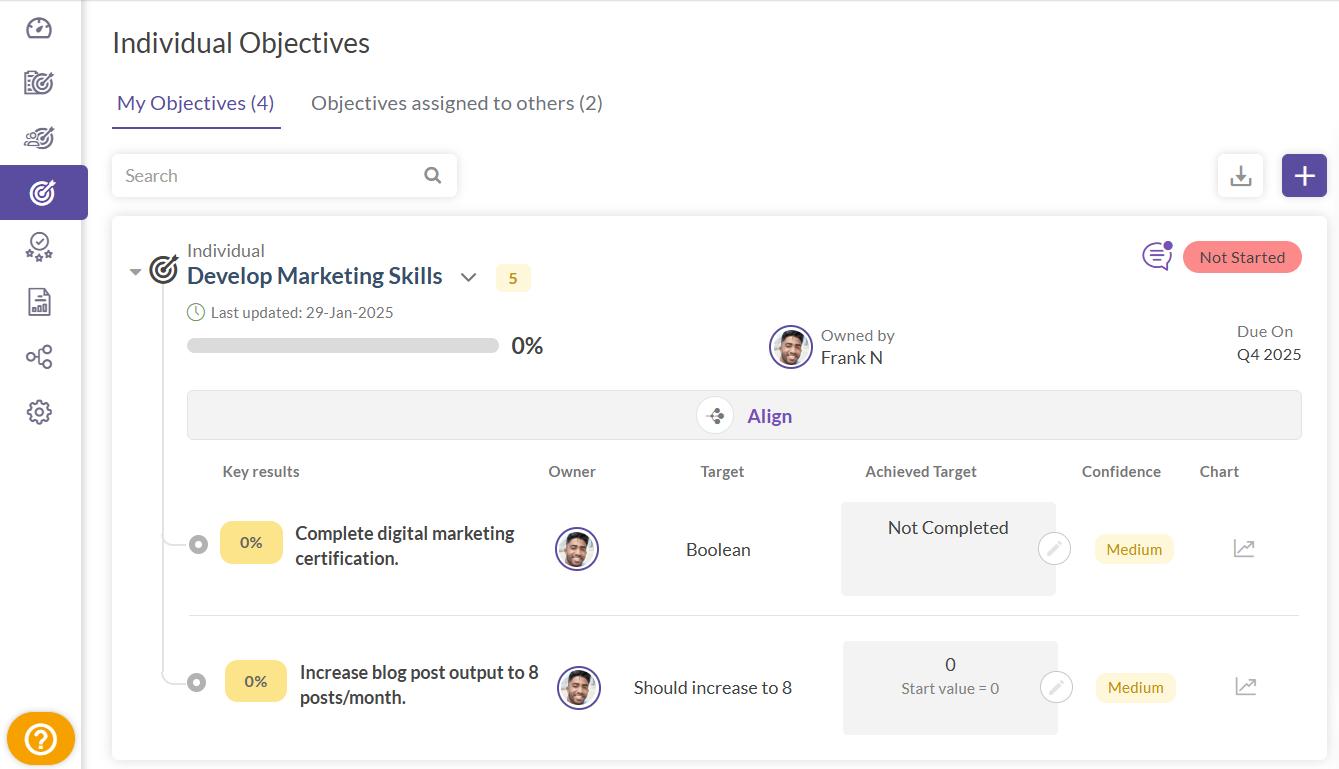Select radio marker for blog post output
This screenshot has height=769, width=1339.
click(x=197, y=682)
